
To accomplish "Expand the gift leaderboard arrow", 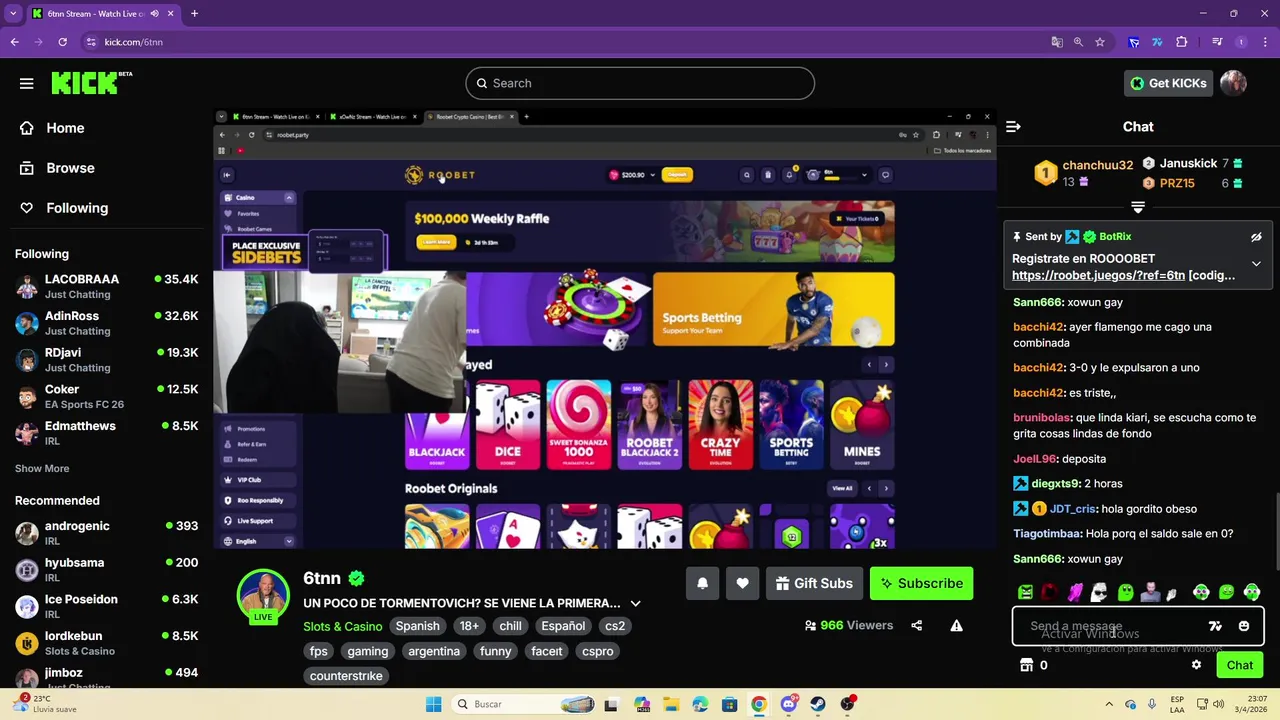I will pos(1138,207).
